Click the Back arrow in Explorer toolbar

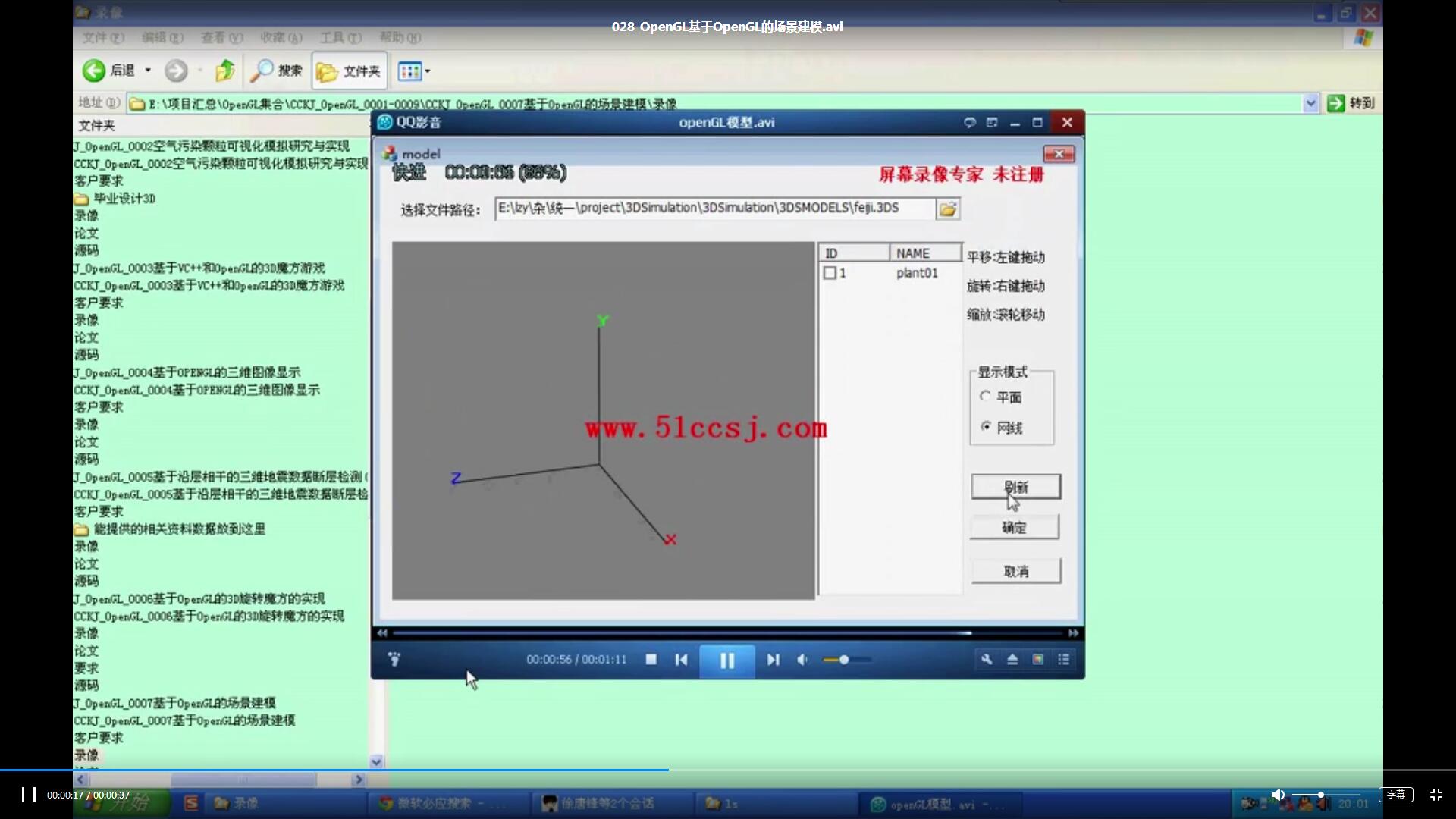(x=94, y=71)
